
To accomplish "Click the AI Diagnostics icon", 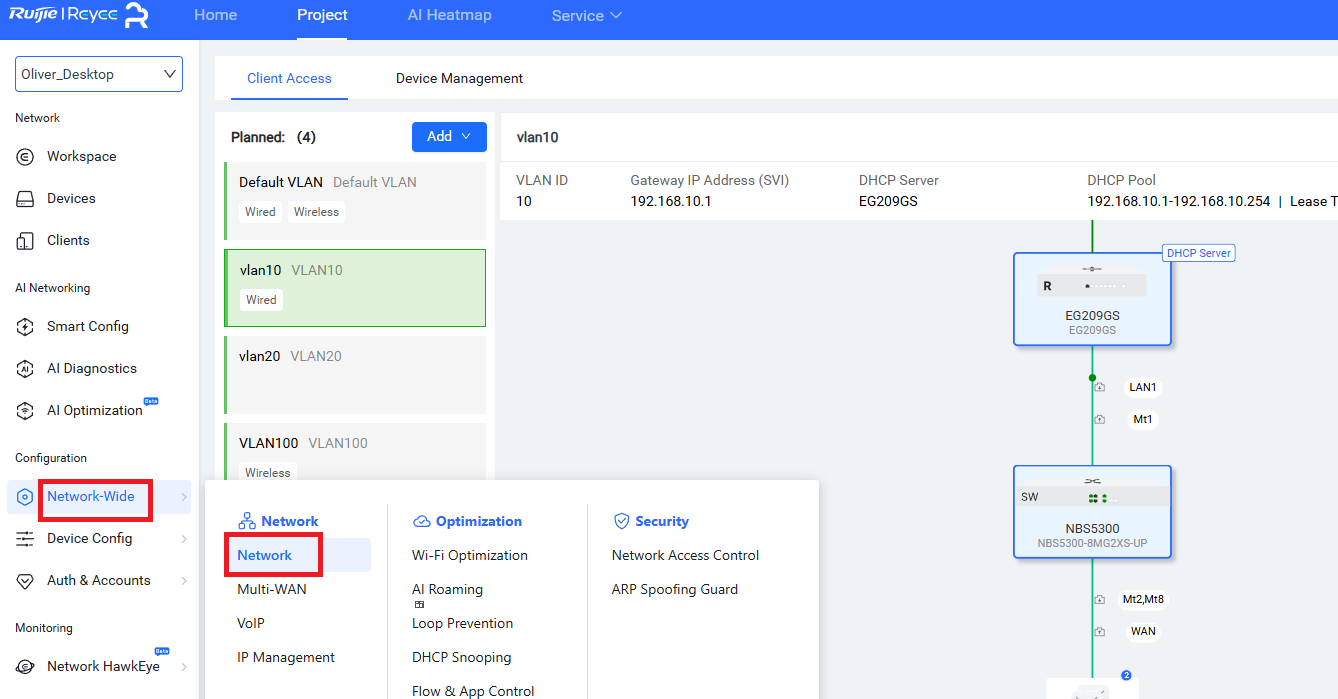I will tap(26, 369).
